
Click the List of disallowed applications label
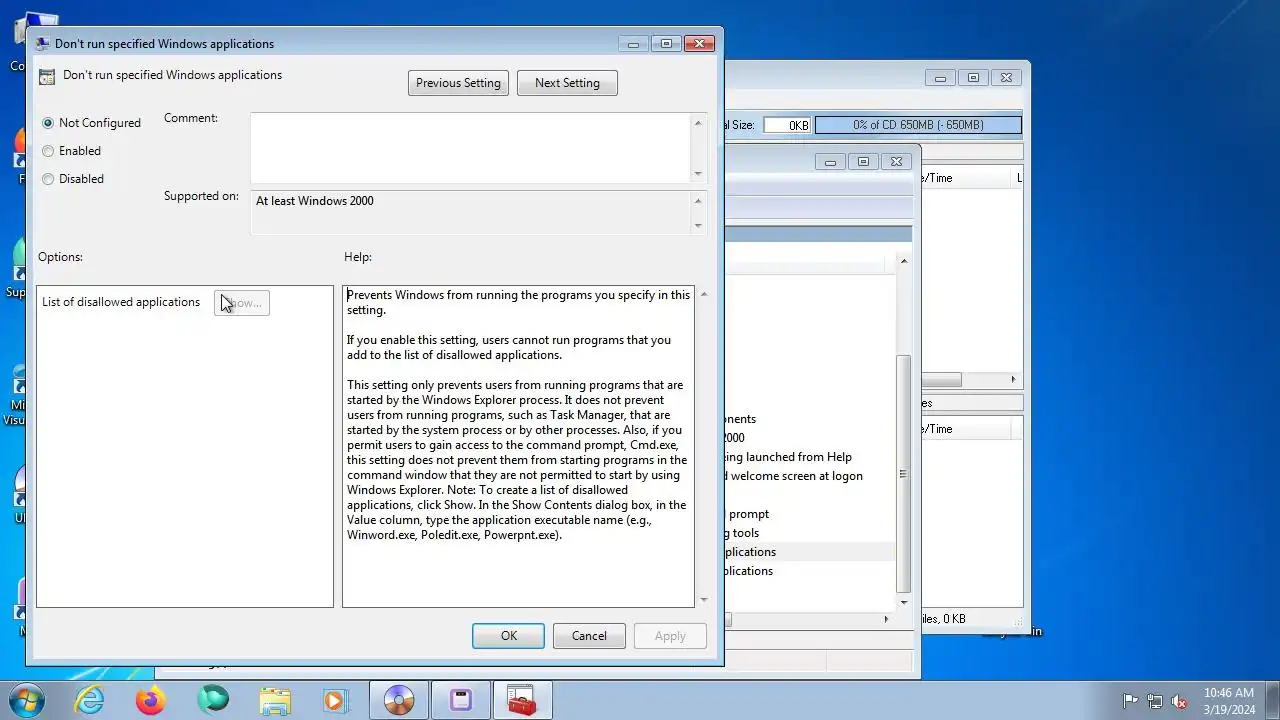pyautogui.click(x=121, y=302)
